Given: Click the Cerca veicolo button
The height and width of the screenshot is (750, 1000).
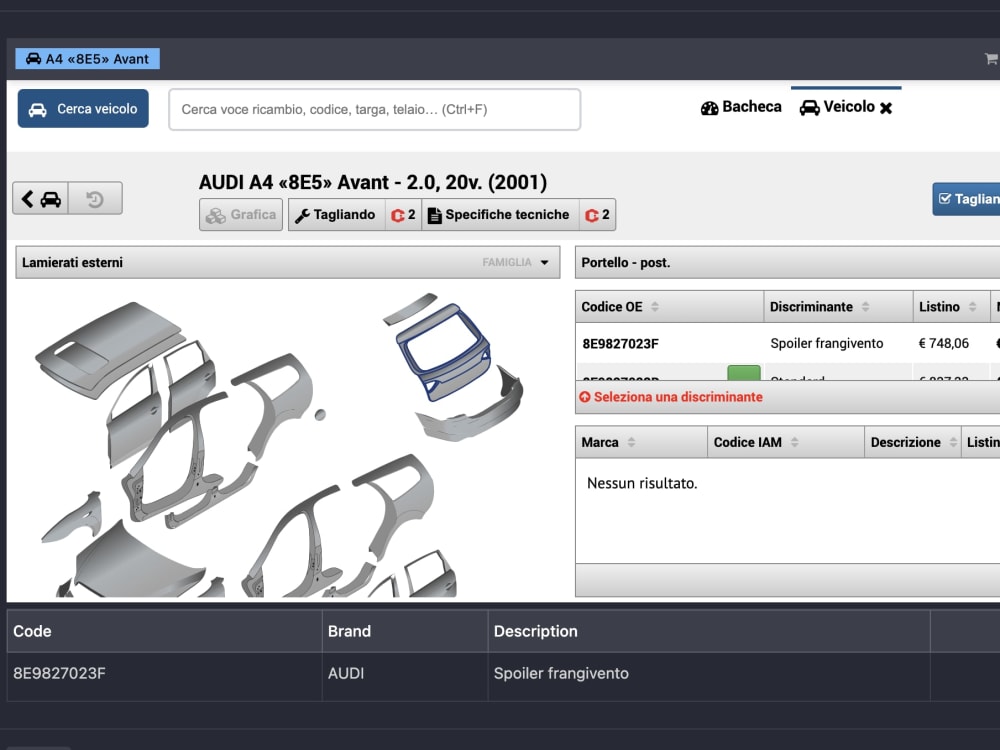Looking at the screenshot, I should [x=83, y=108].
